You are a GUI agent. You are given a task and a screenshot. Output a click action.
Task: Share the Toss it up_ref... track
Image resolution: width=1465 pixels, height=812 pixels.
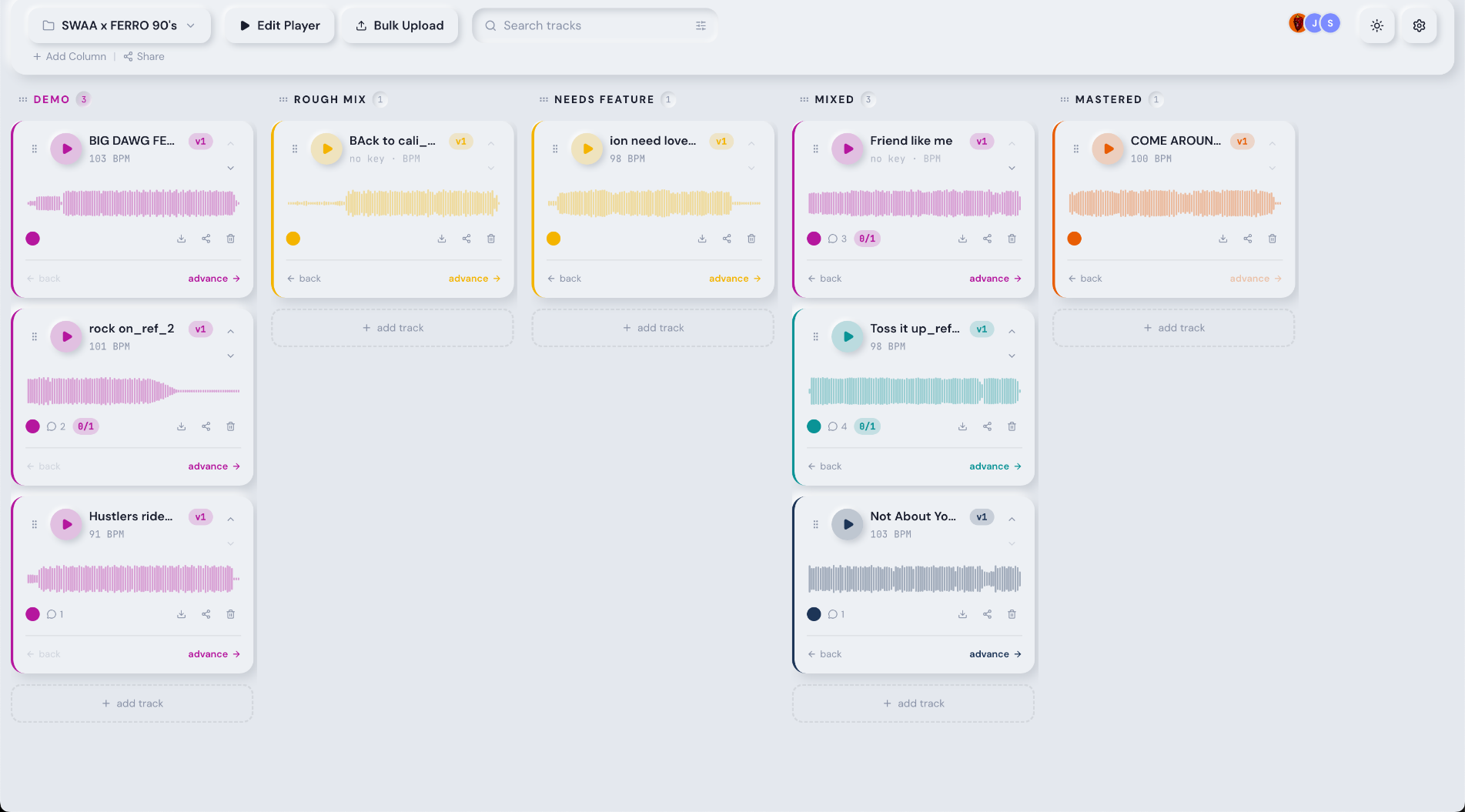pyautogui.click(x=987, y=426)
